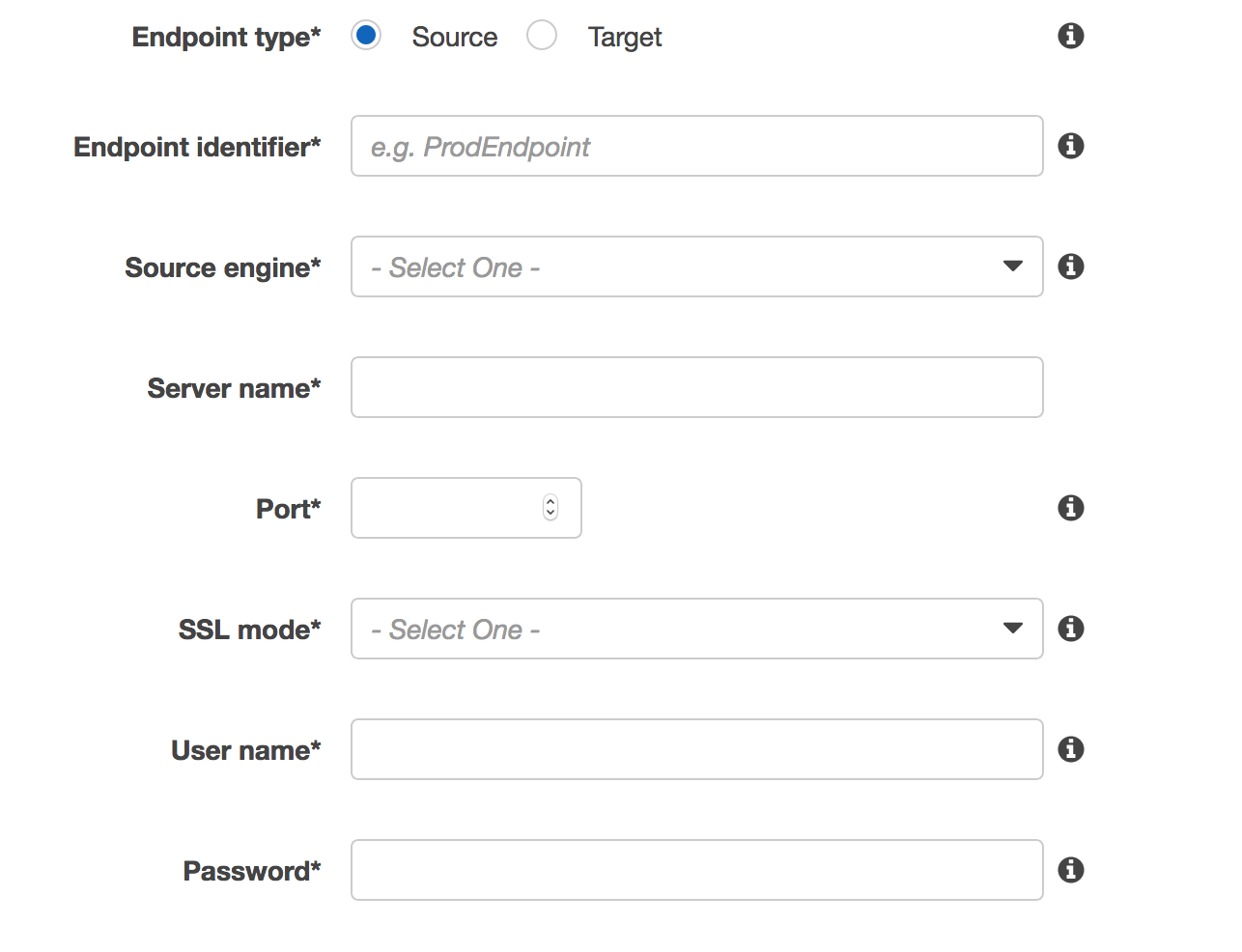Show the SSL mode info tooltip icon

[x=1070, y=629]
